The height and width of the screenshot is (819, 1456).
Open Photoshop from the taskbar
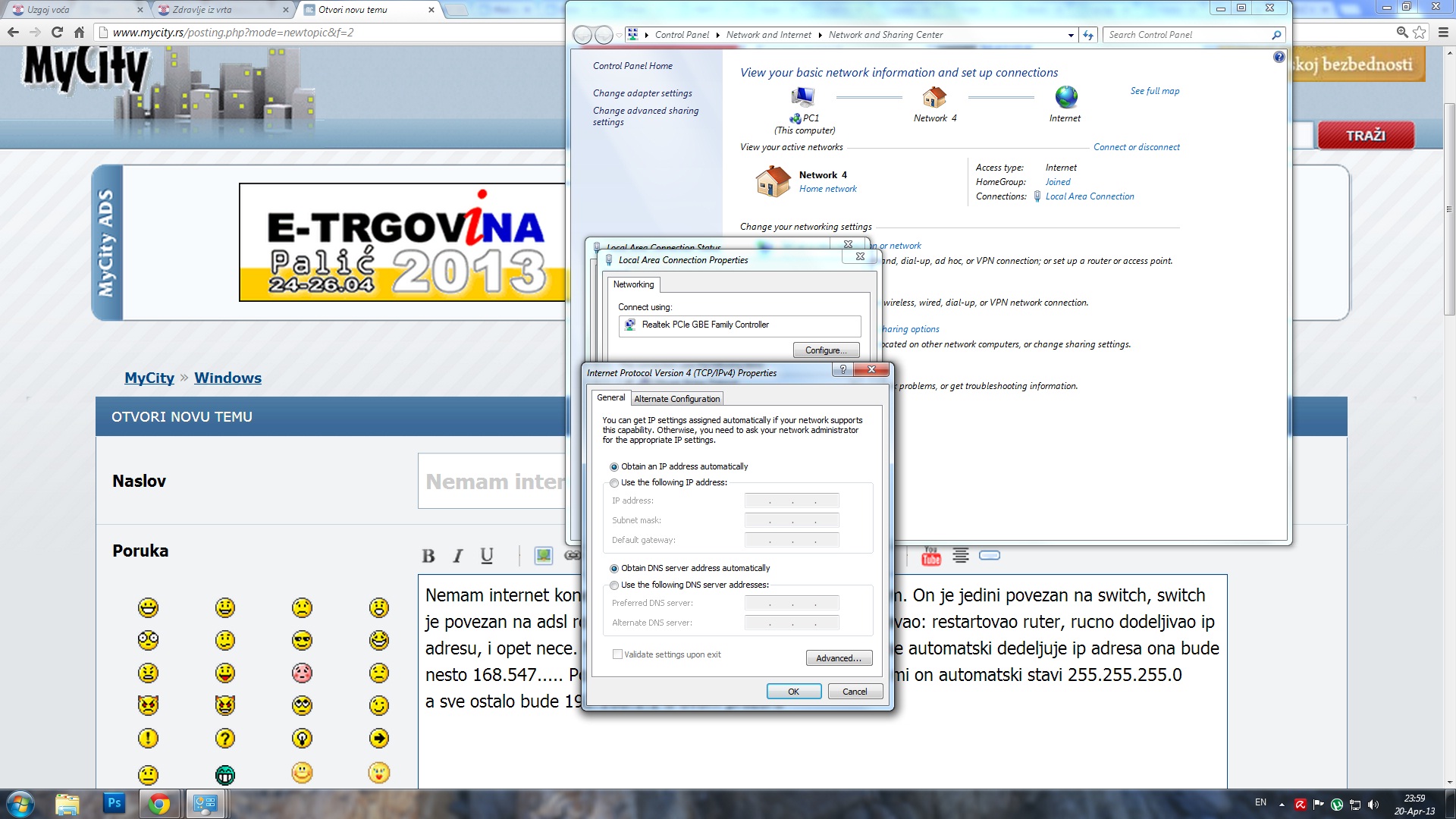tap(115, 803)
